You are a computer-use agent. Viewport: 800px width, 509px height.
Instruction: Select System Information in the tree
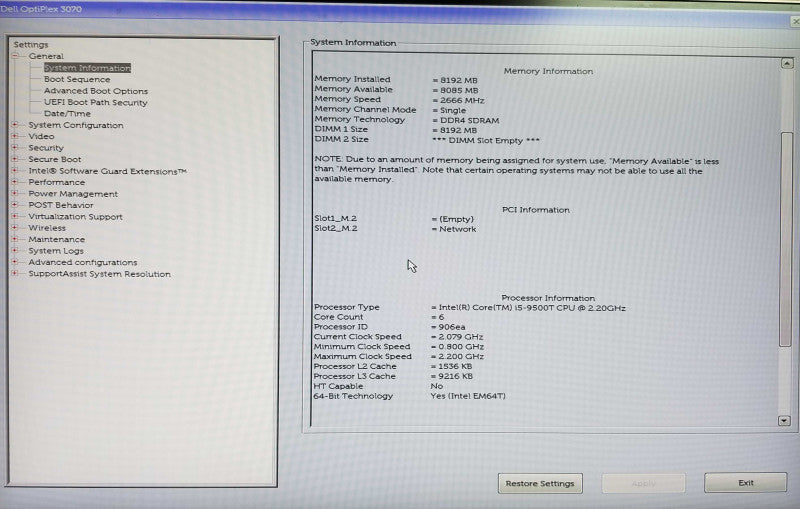click(x=87, y=68)
